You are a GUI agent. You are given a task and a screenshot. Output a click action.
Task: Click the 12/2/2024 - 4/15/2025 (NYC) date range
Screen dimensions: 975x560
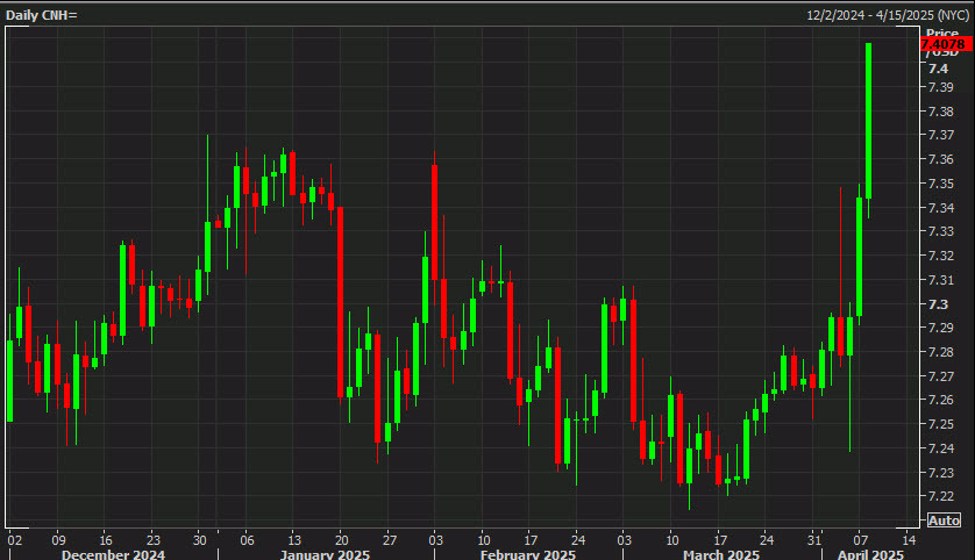888,15
